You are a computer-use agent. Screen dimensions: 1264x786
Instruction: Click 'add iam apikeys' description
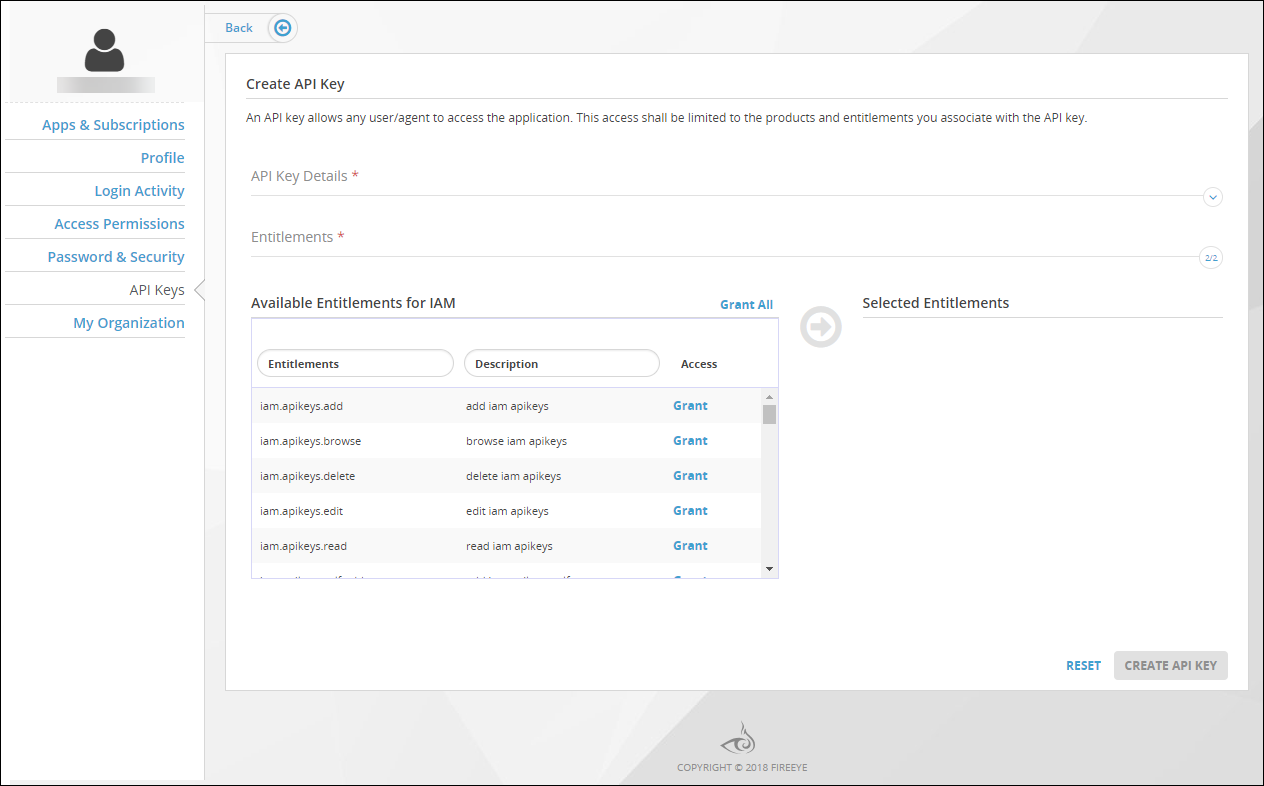507,406
